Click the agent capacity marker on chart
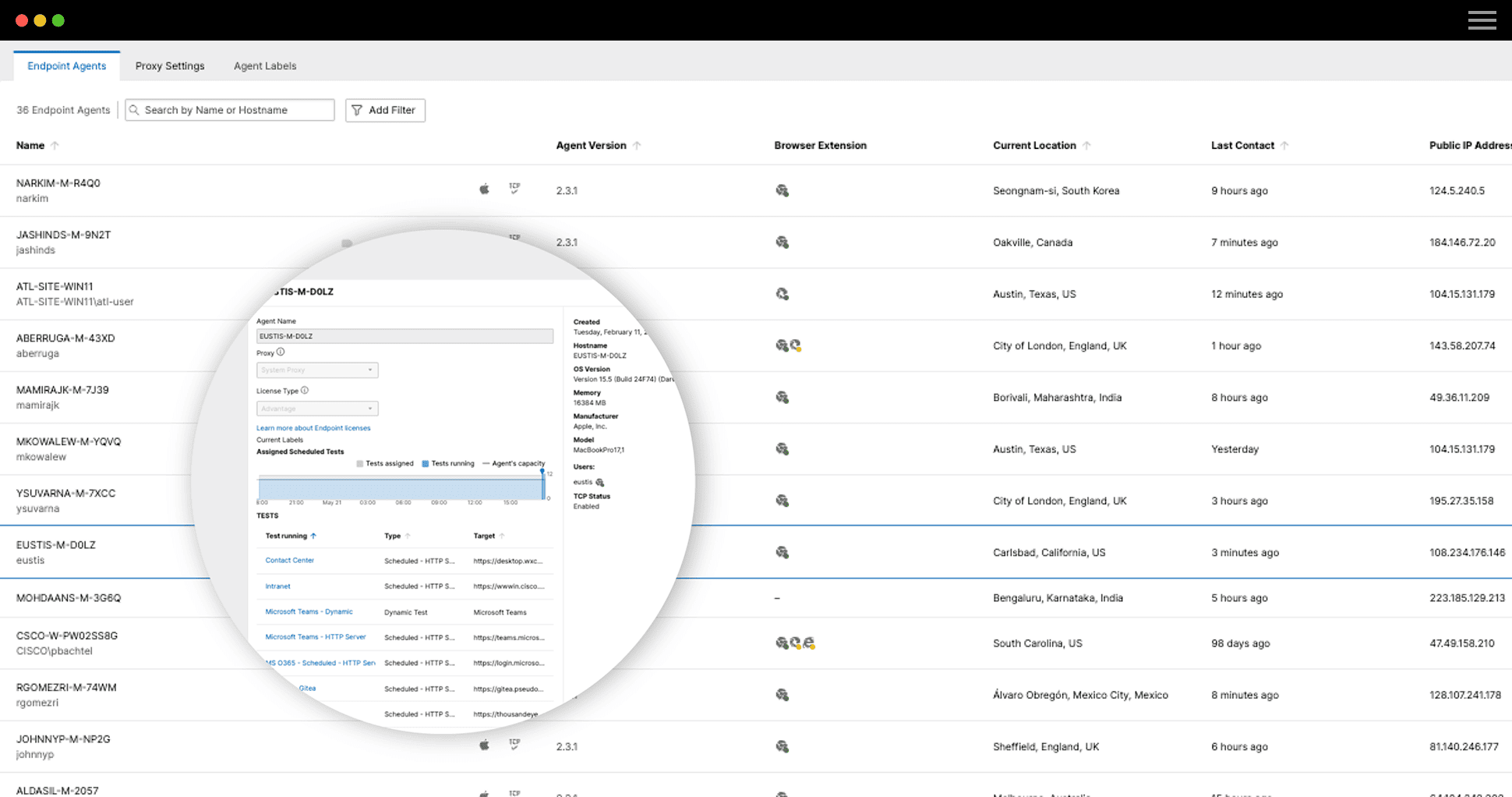The height and width of the screenshot is (797, 1512). pos(542,473)
